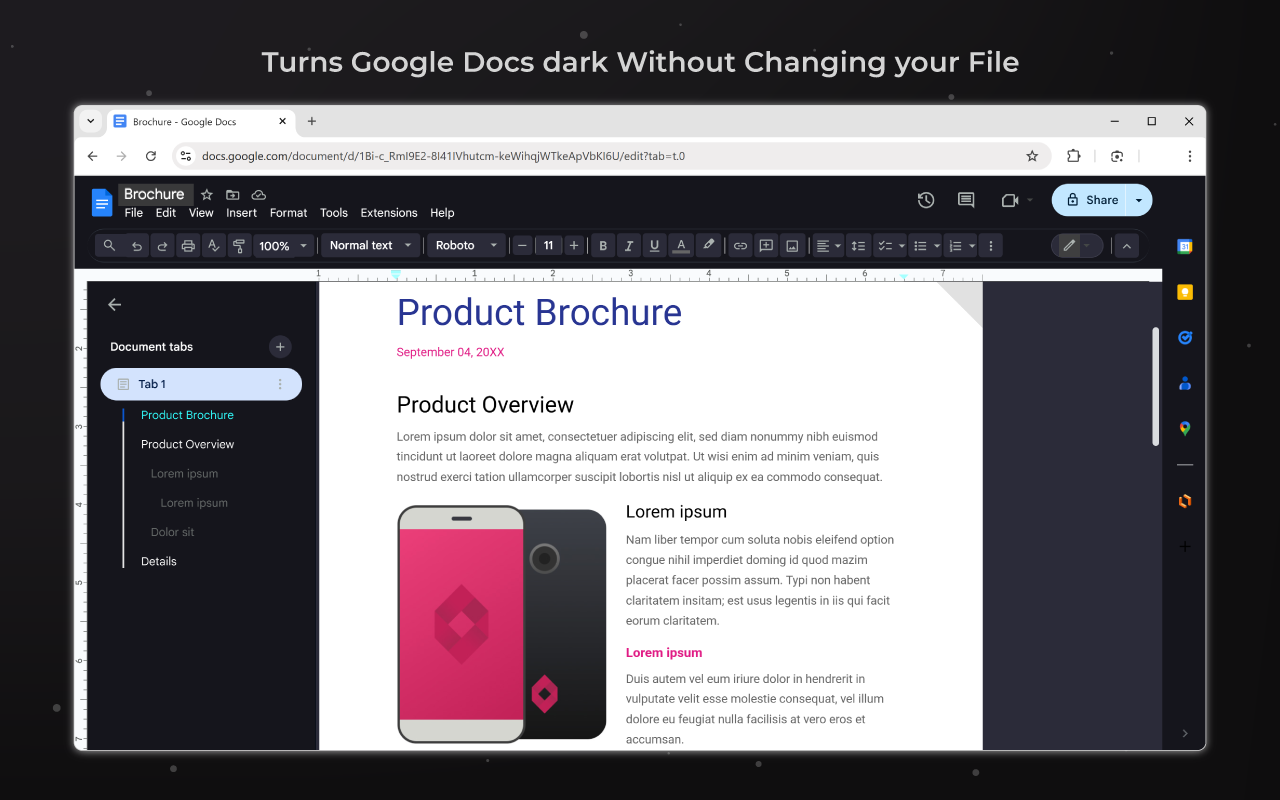Open the font size Normal text dropdown
Viewport: 1280px width, 800px height.
(x=370, y=245)
